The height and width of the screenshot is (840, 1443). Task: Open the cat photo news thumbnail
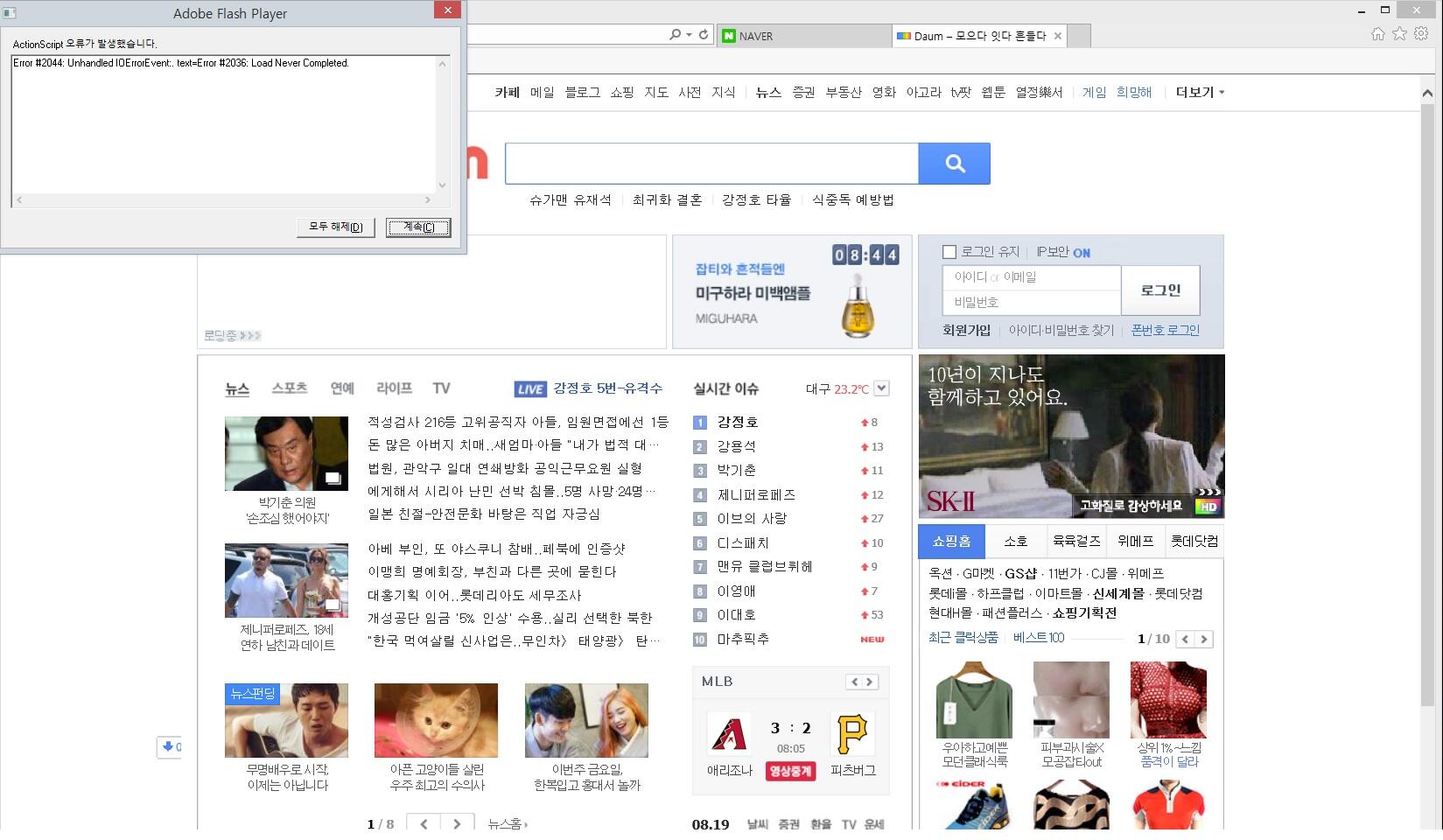point(436,720)
